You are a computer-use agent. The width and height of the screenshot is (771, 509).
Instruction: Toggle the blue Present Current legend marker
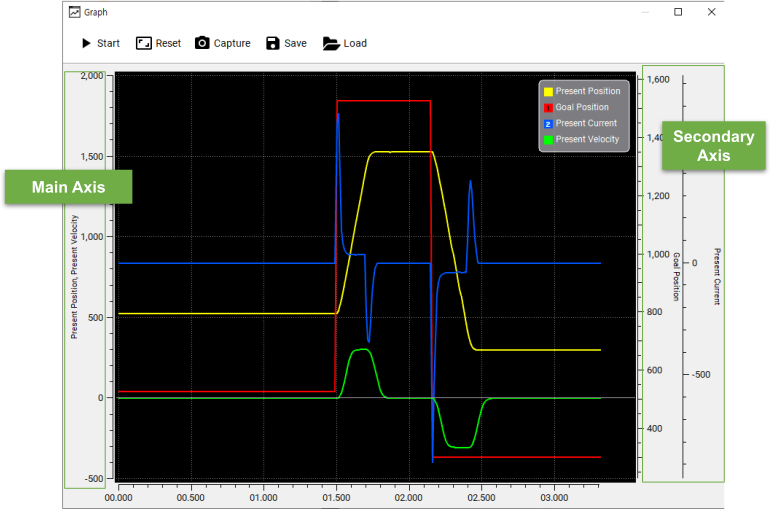tap(548, 123)
